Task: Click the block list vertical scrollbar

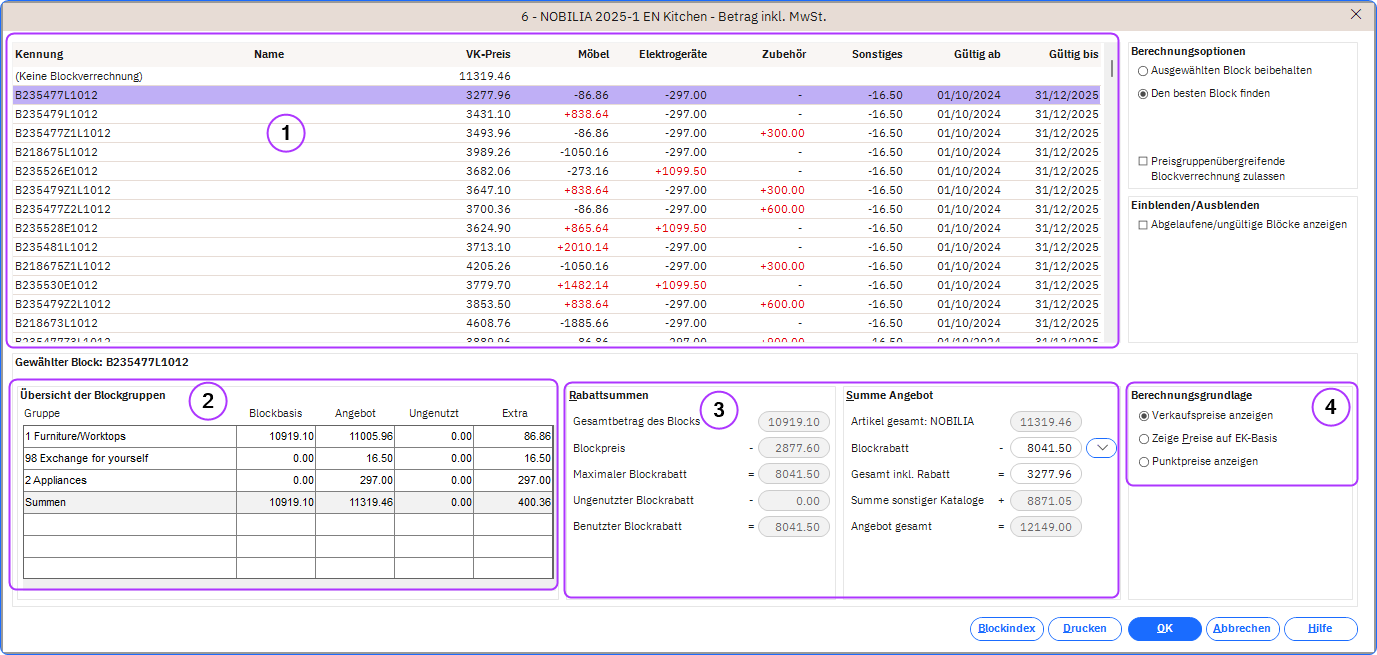Action: coord(1110,200)
